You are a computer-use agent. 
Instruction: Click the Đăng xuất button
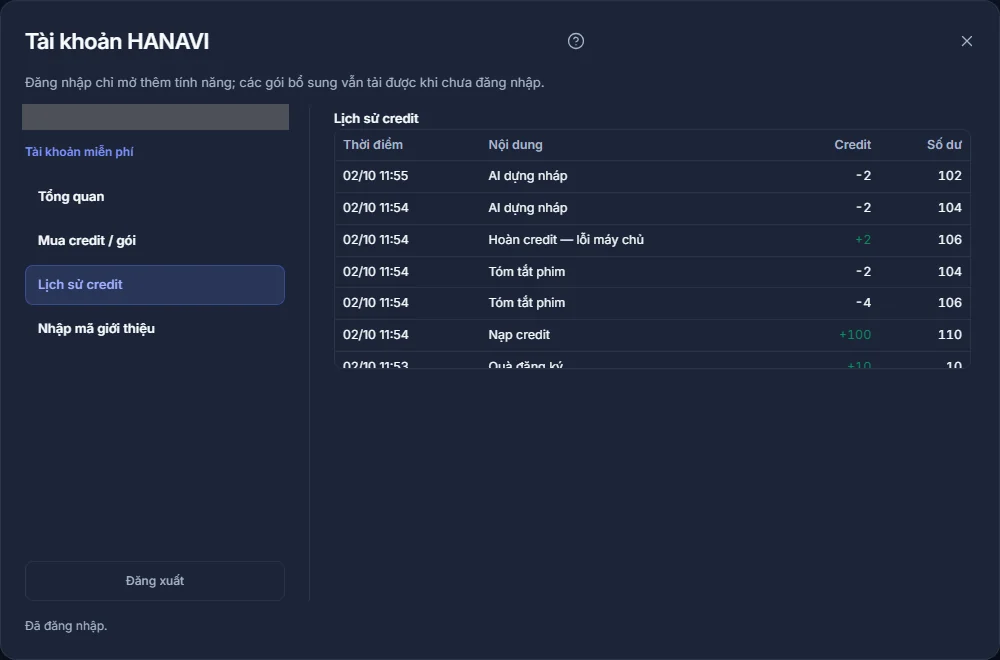click(x=155, y=581)
